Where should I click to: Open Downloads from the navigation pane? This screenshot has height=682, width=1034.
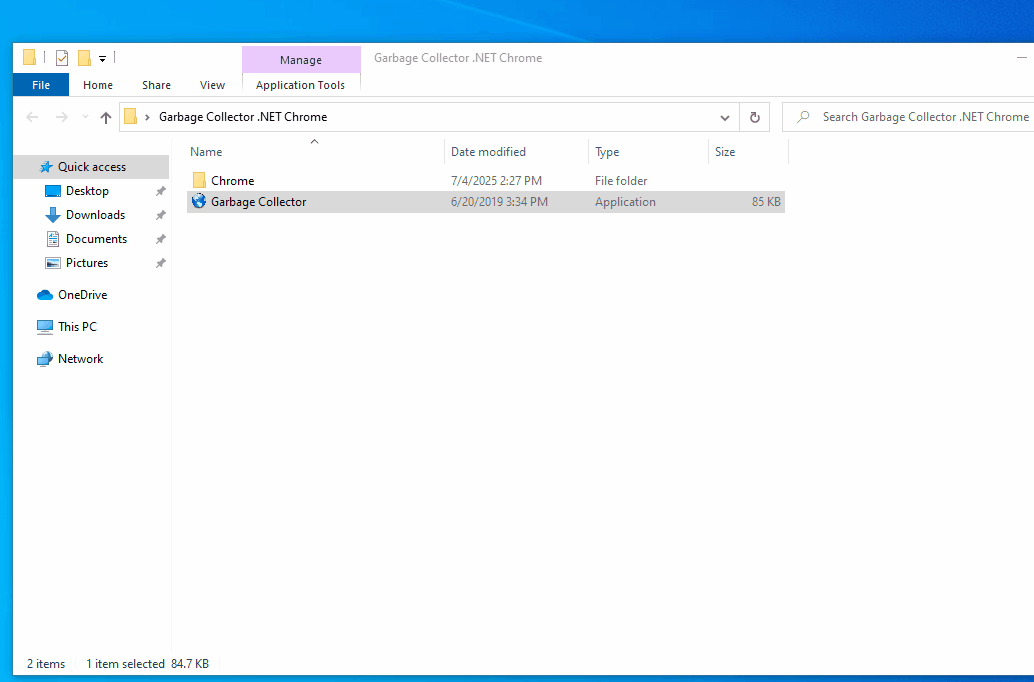click(x=95, y=215)
